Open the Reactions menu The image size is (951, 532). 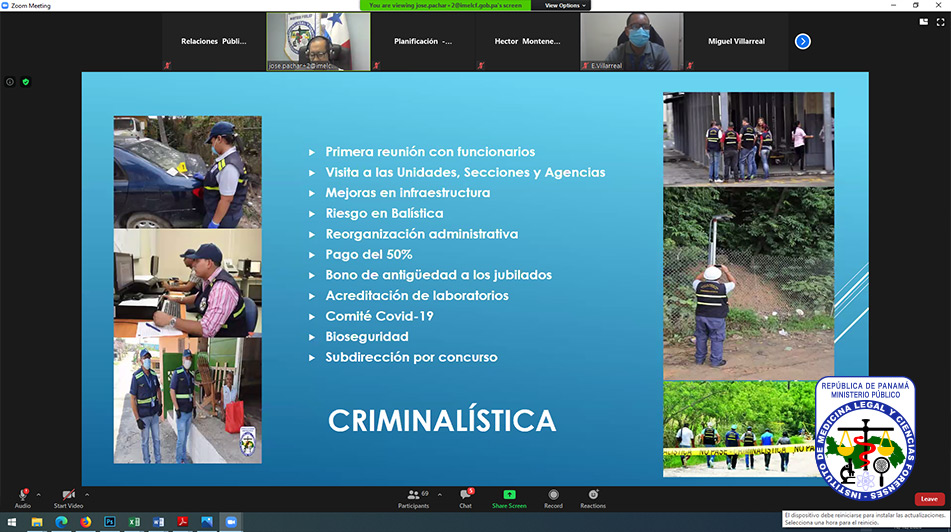pos(593,499)
